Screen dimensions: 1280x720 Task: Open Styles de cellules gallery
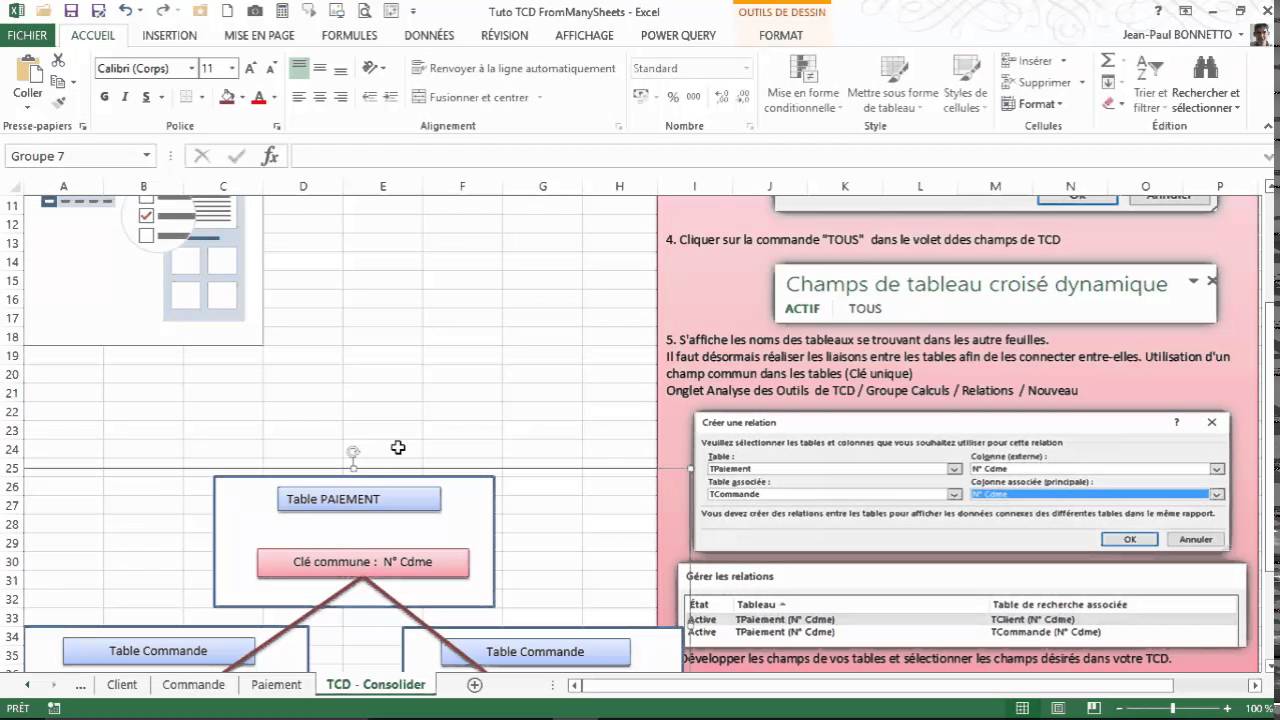[x=965, y=84]
